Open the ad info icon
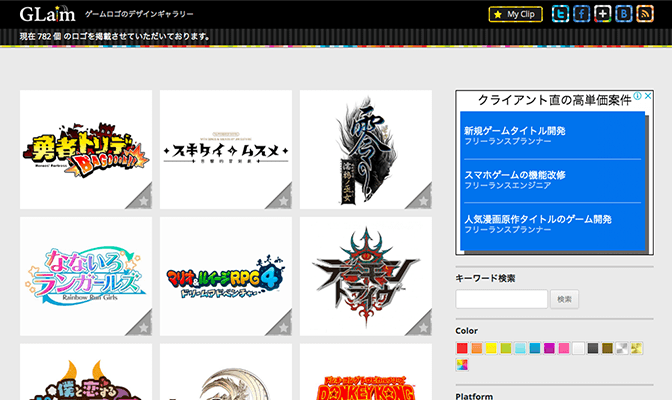Image resolution: width=672 pixels, height=400 pixels. click(x=638, y=96)
